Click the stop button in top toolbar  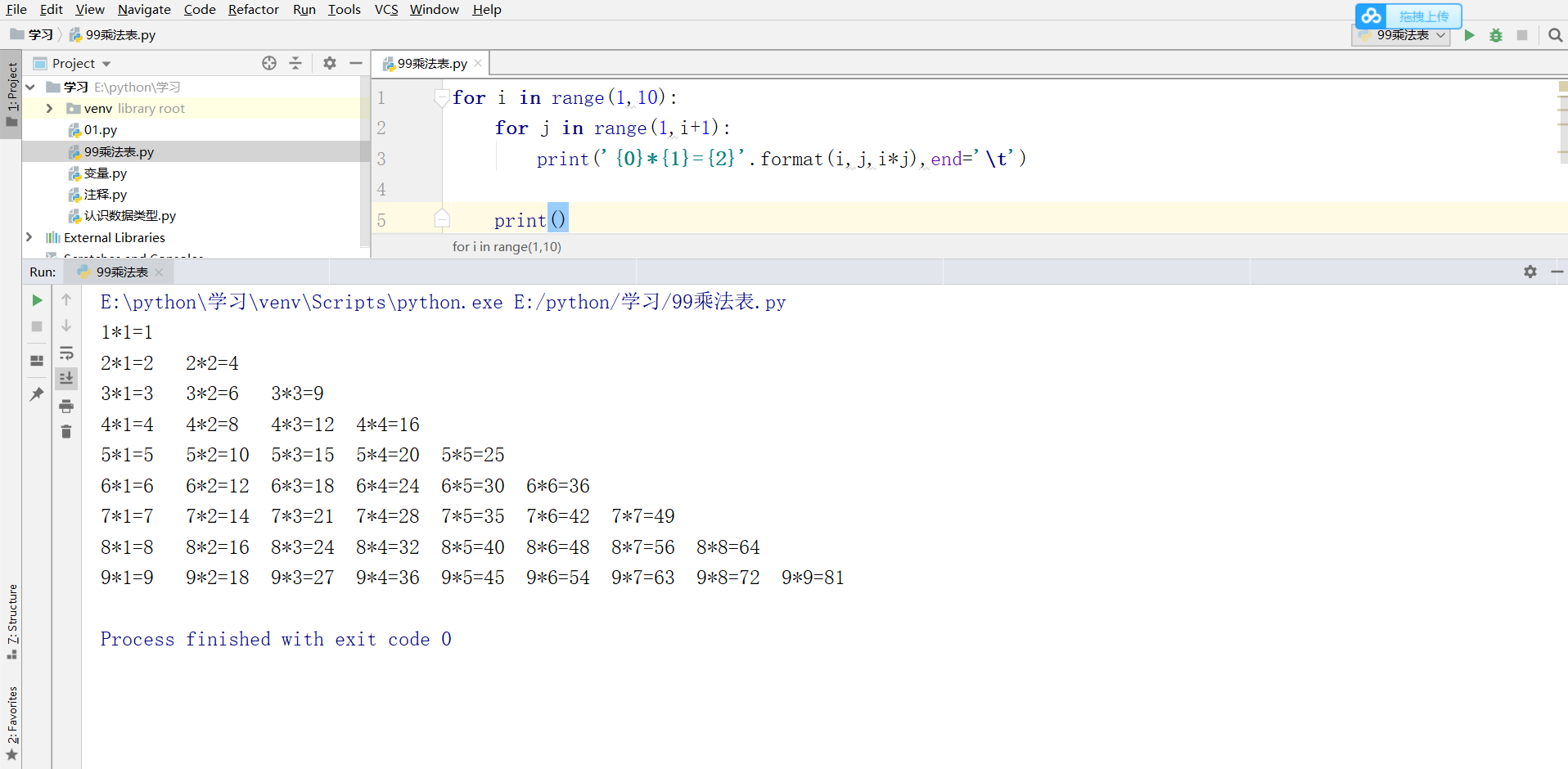click(1522, 35)
